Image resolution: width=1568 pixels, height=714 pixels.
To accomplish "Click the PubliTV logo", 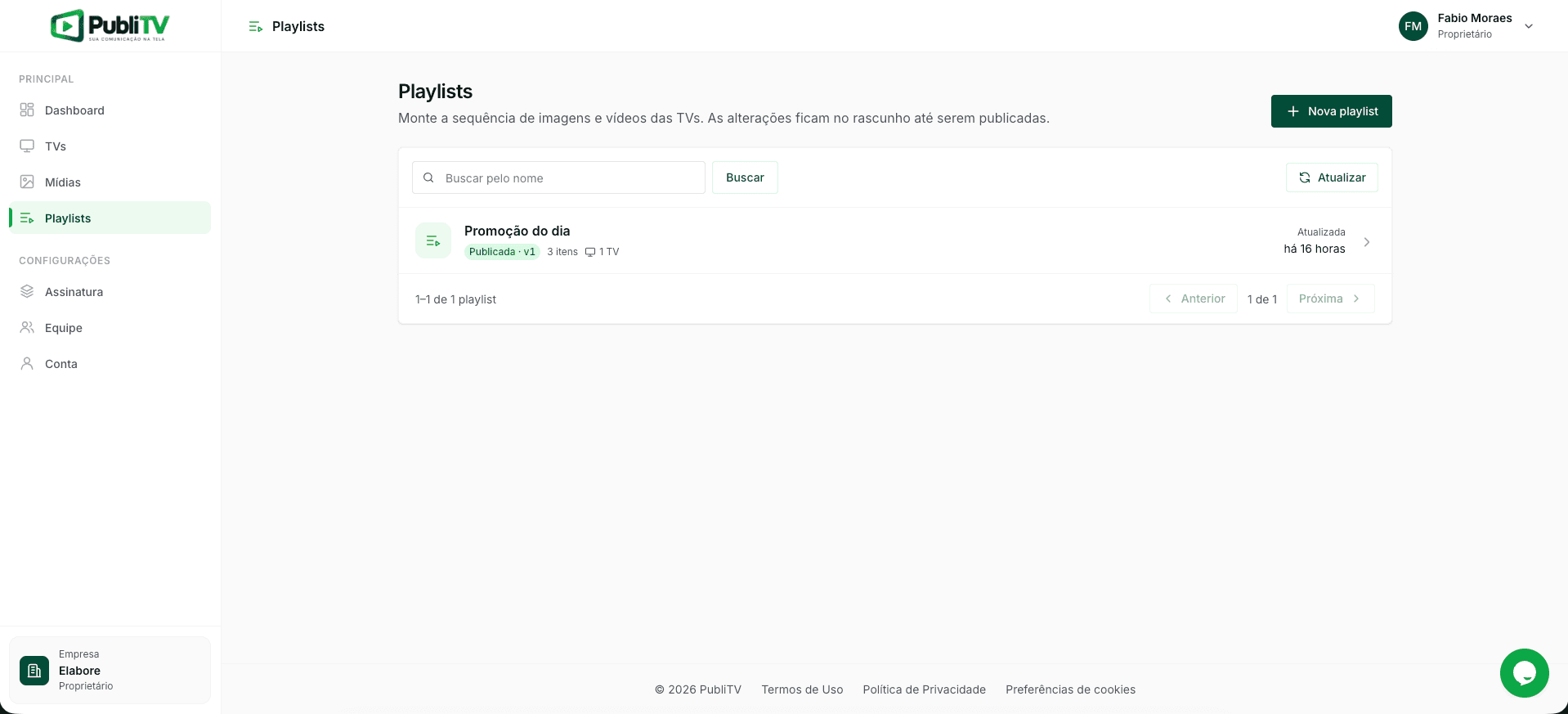I will [x=110, y=25].
